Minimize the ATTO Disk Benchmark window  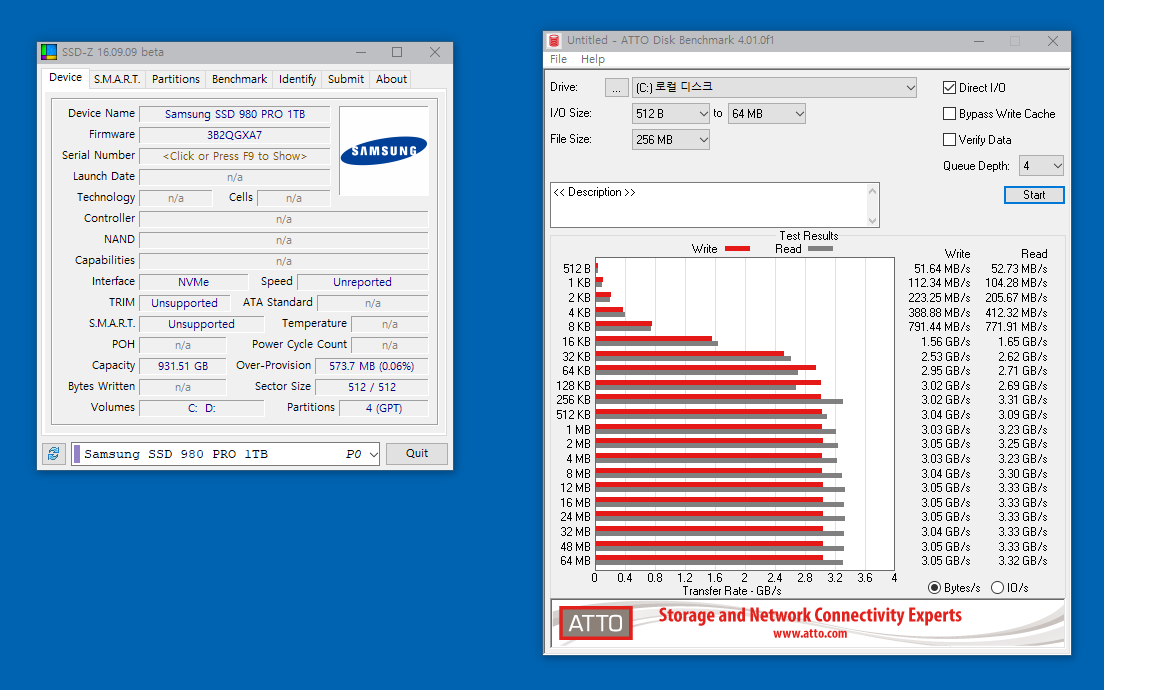(x=979, y=41)
